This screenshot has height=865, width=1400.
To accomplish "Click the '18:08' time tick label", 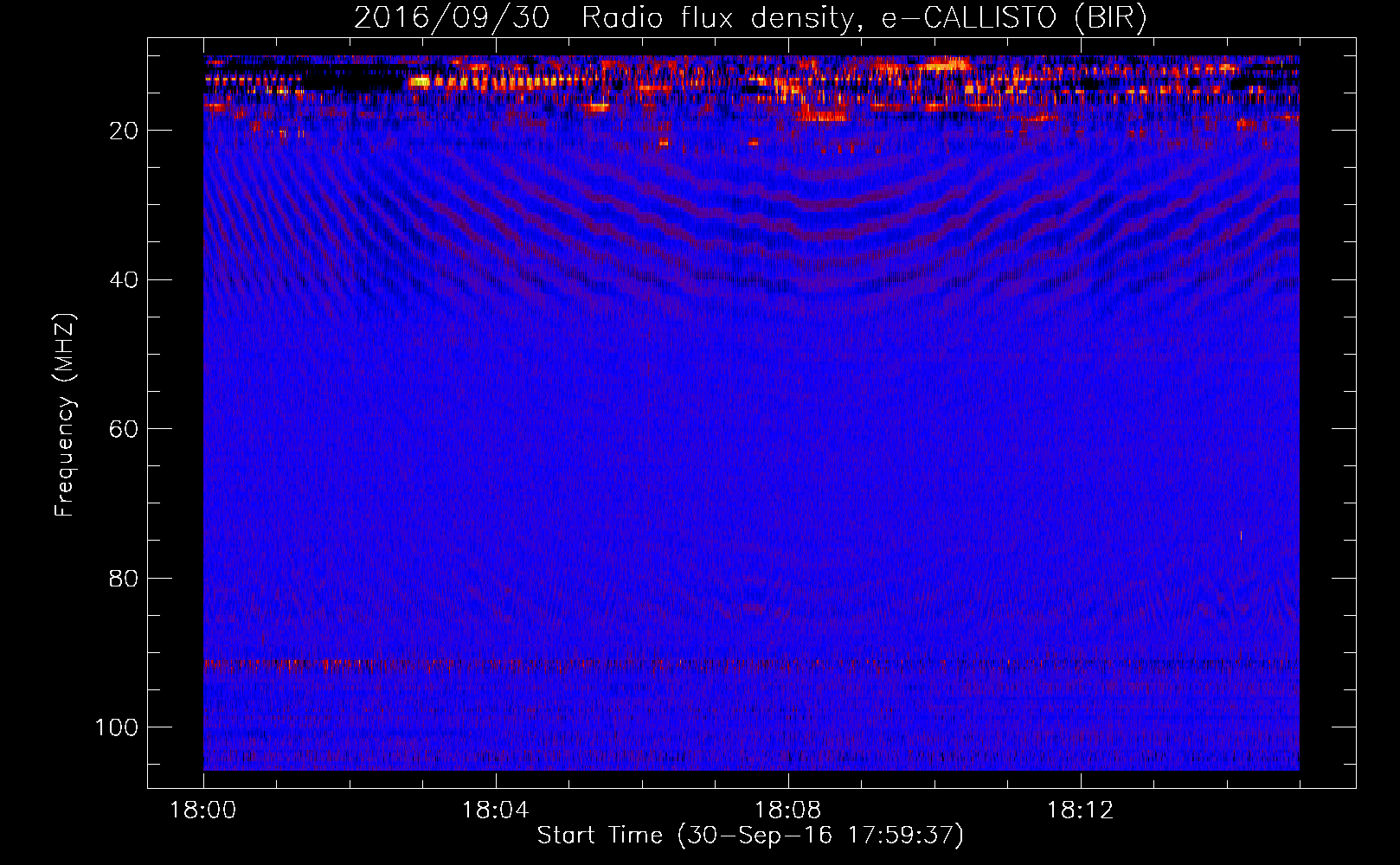I will click(x=787, y=811).
